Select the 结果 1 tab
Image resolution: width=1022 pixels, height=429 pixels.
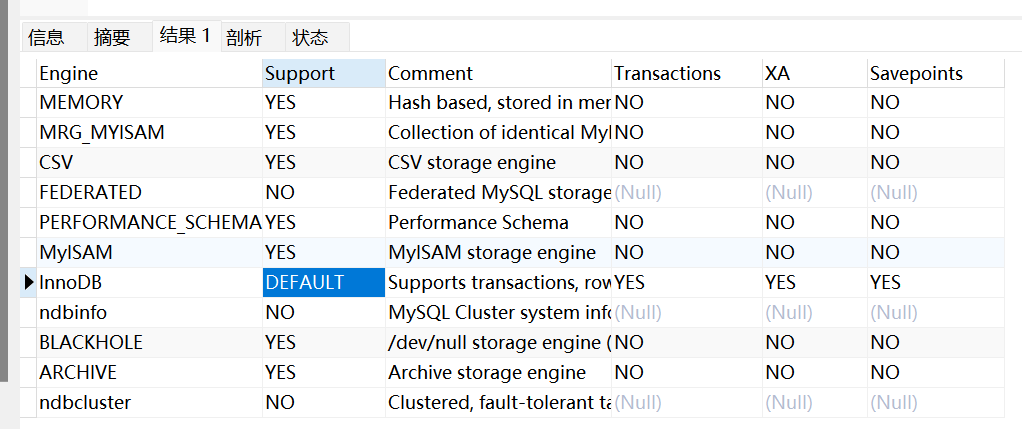pyautogui.click(x=185, y=36)
